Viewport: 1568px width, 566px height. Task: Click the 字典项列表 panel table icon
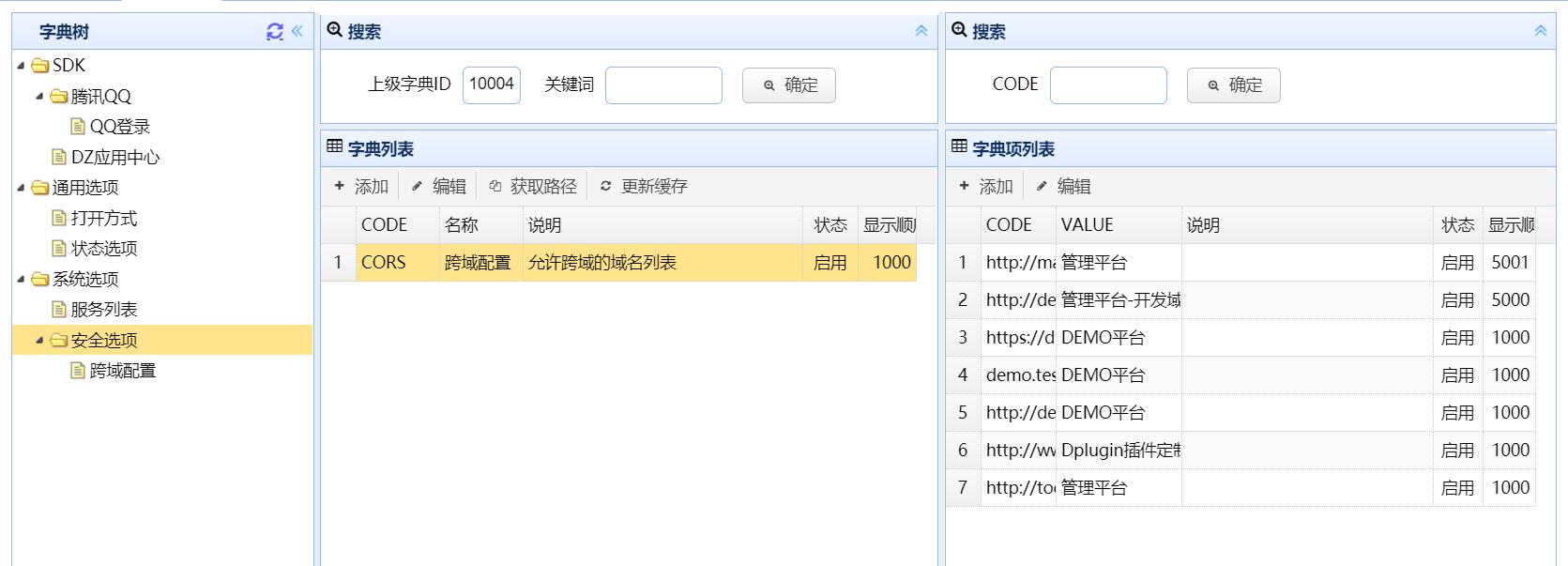(959, 146)
